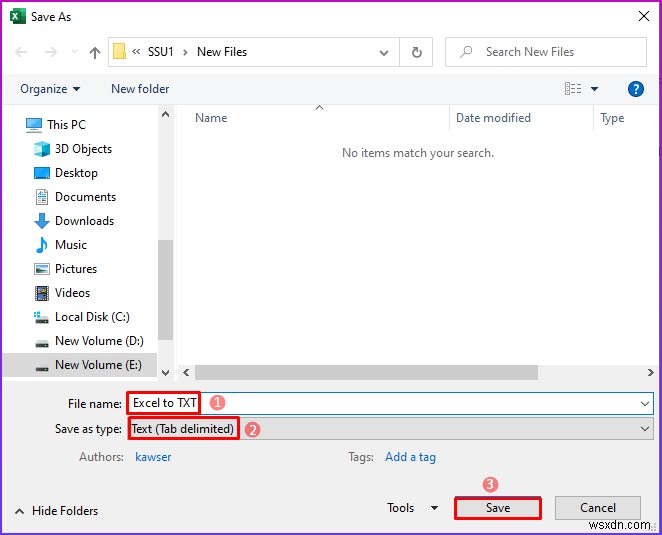Sort by Date modified column

point(493,118)
